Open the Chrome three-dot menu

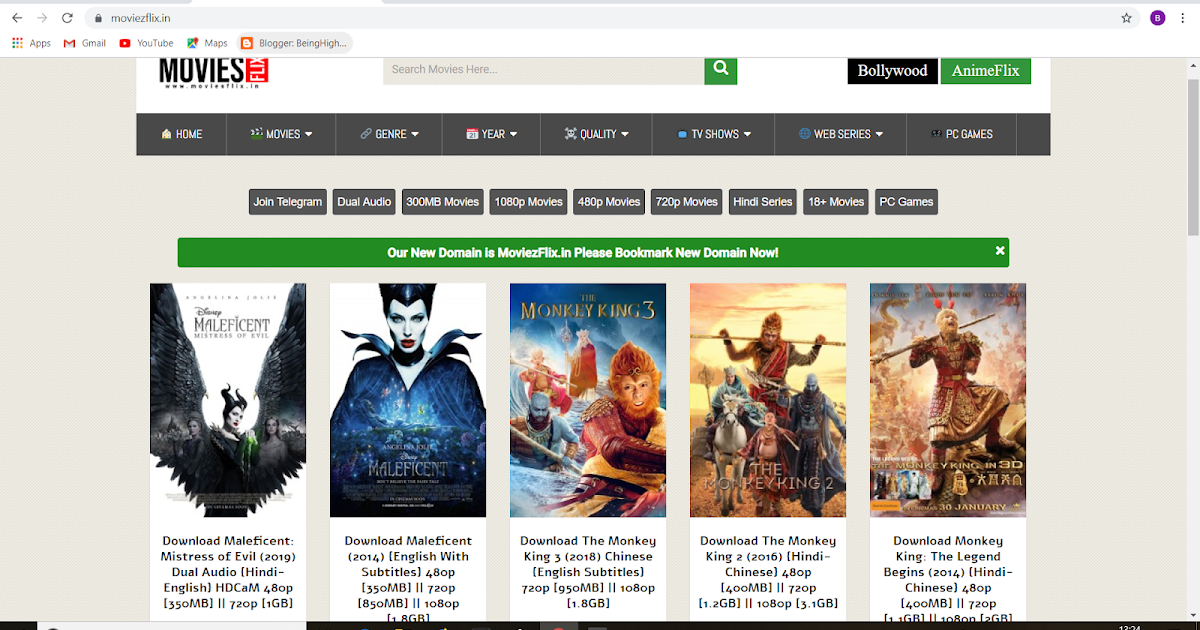[1182, 17]
